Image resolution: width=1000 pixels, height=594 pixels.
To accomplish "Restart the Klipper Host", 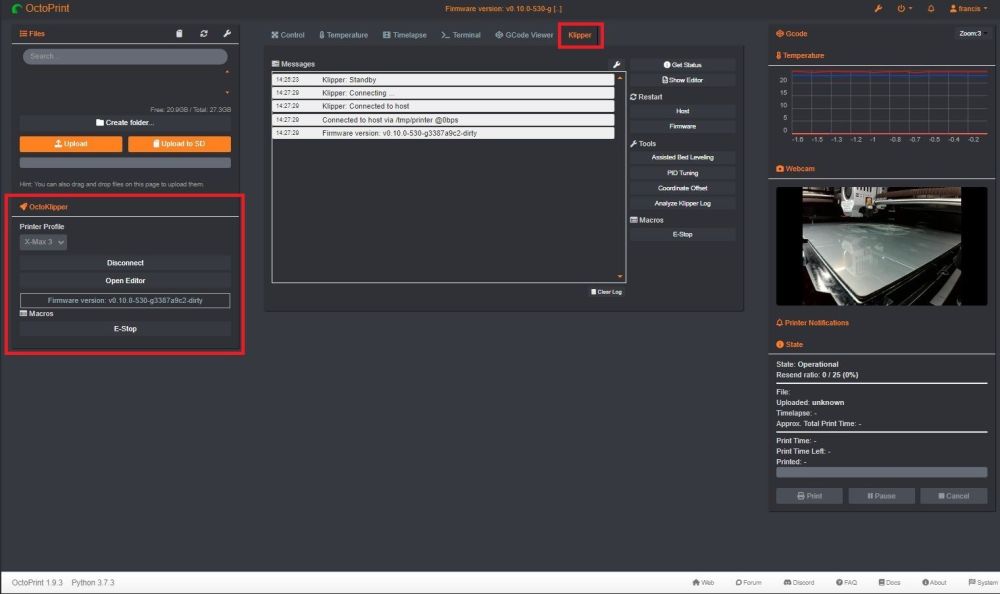I will point(682,111).
